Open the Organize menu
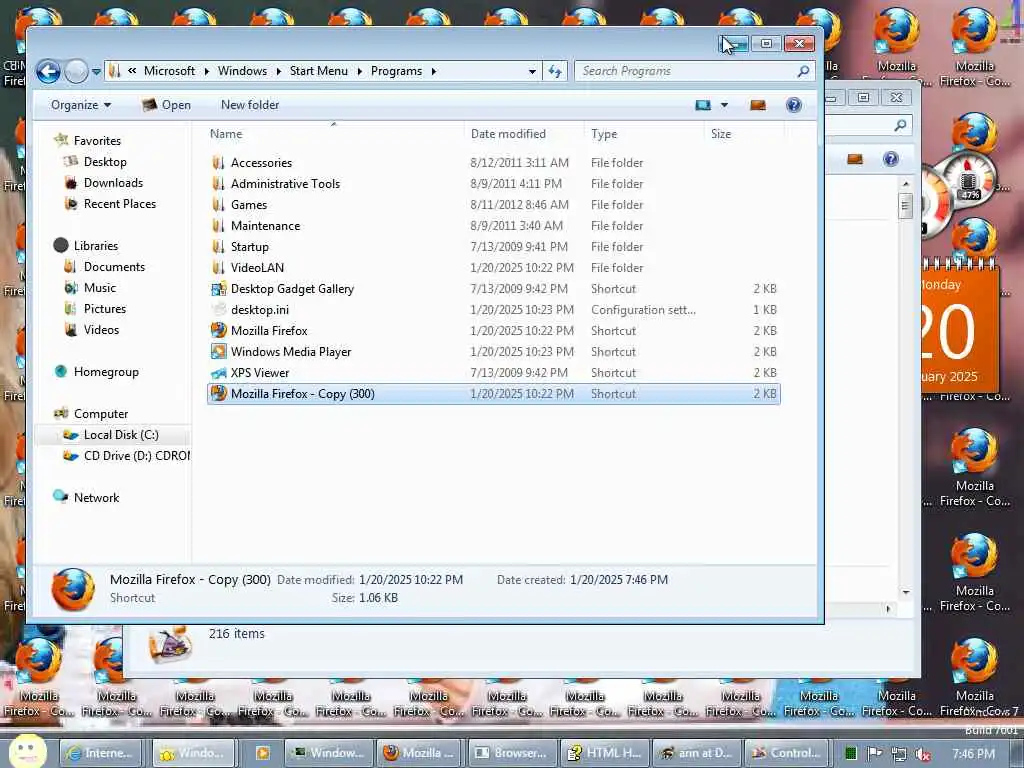This screenshot has width=1024, height=768. click(x=81, y=105)
